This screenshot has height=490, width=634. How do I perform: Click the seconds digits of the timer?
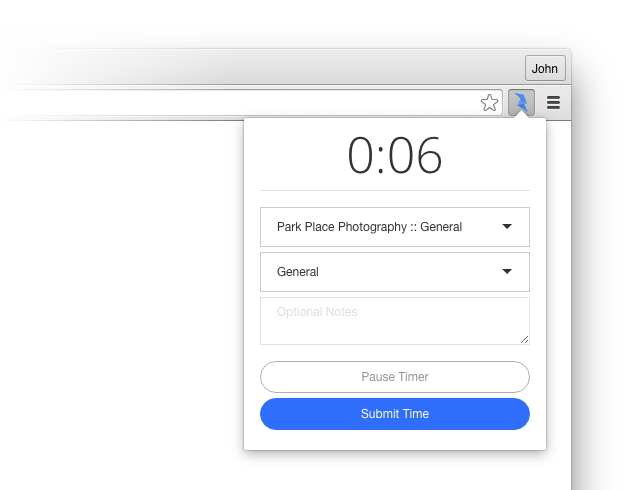click(x=415, y=155)
